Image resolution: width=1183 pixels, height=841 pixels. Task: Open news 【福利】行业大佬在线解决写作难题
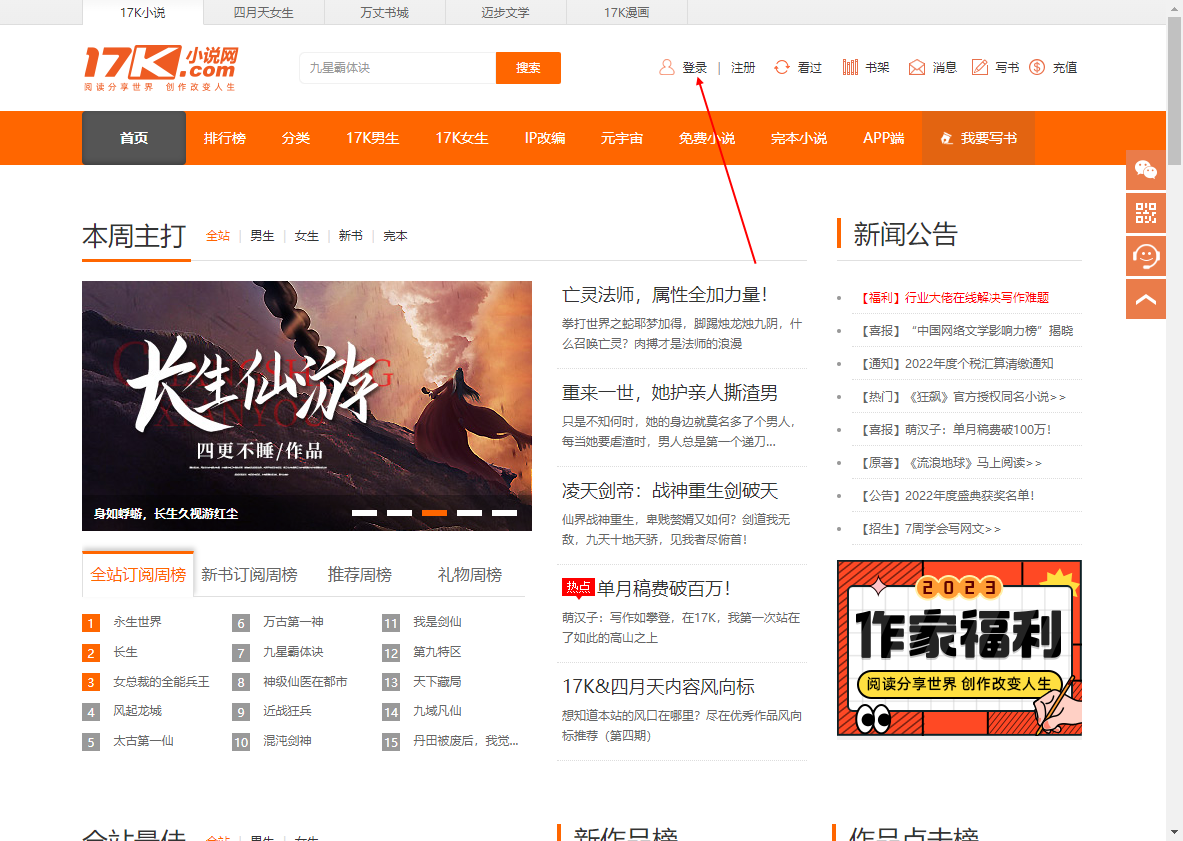click(x=955, y=298)
